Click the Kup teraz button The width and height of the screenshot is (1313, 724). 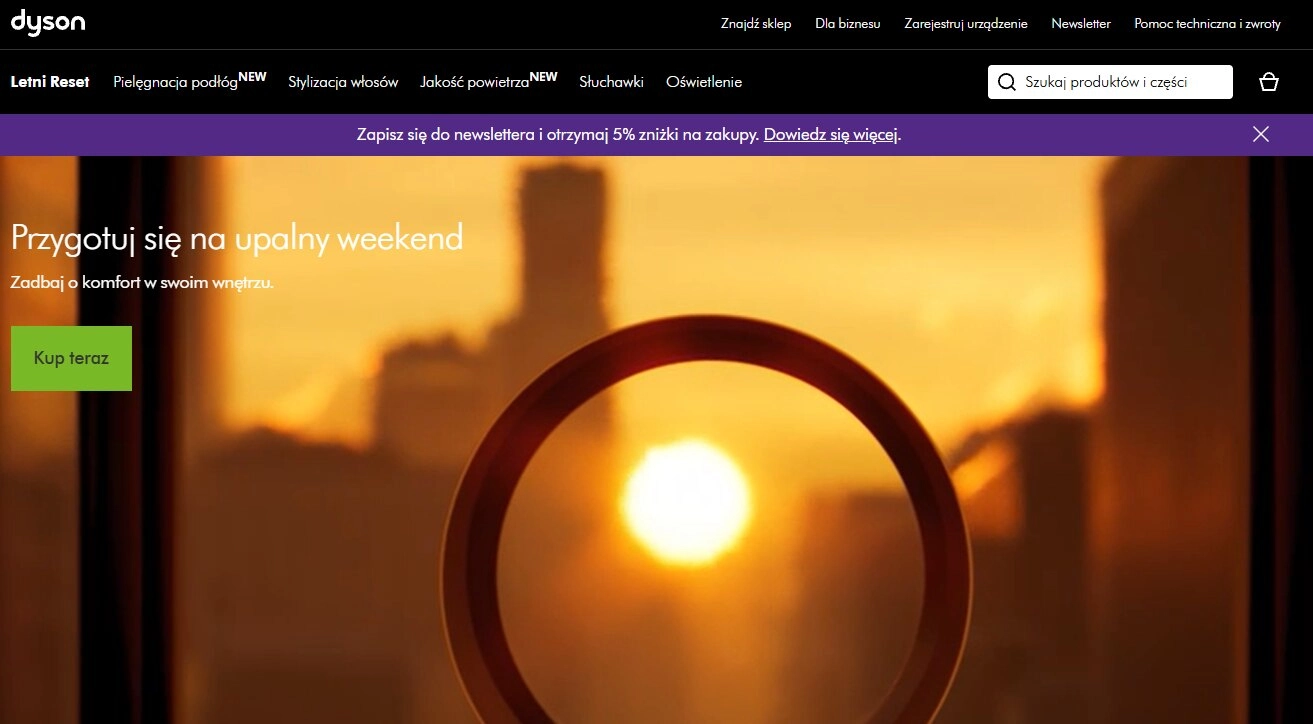(71, 358)
